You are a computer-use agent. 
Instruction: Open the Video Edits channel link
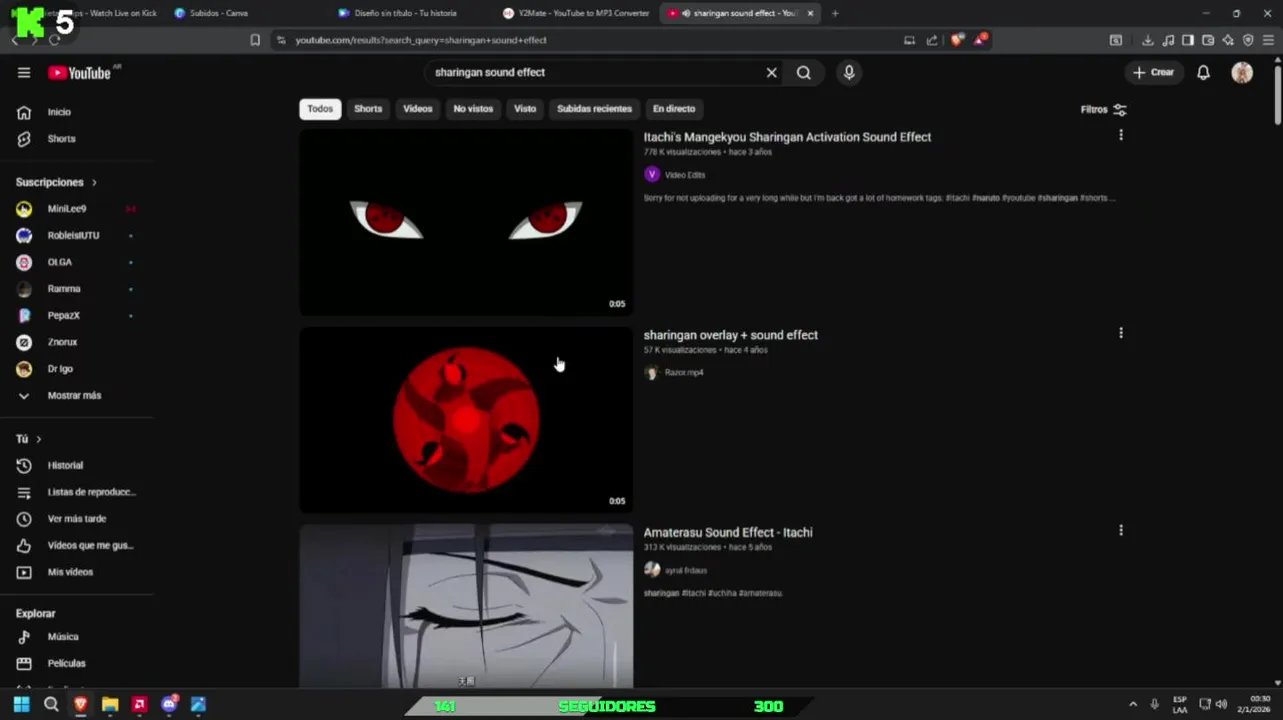[x=685, y=175]
